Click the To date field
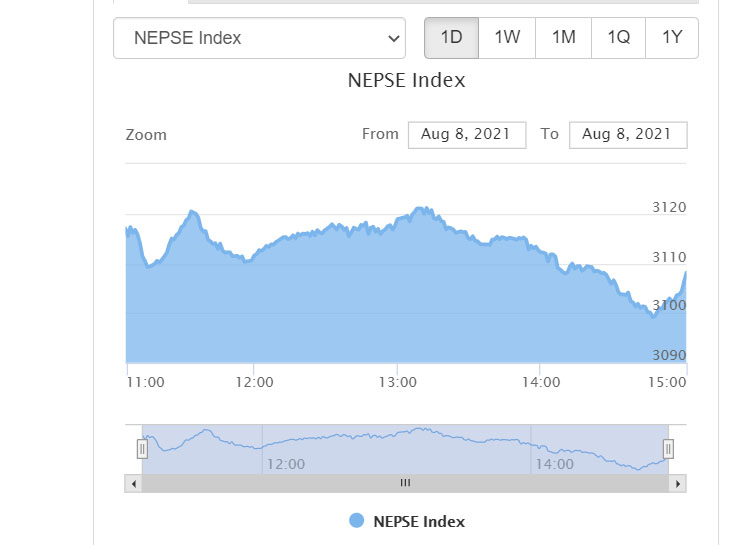 [627, 135]
